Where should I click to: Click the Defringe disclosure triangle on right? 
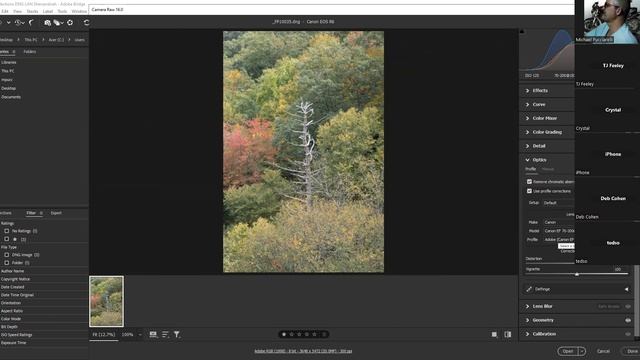[x=627, y=289]
